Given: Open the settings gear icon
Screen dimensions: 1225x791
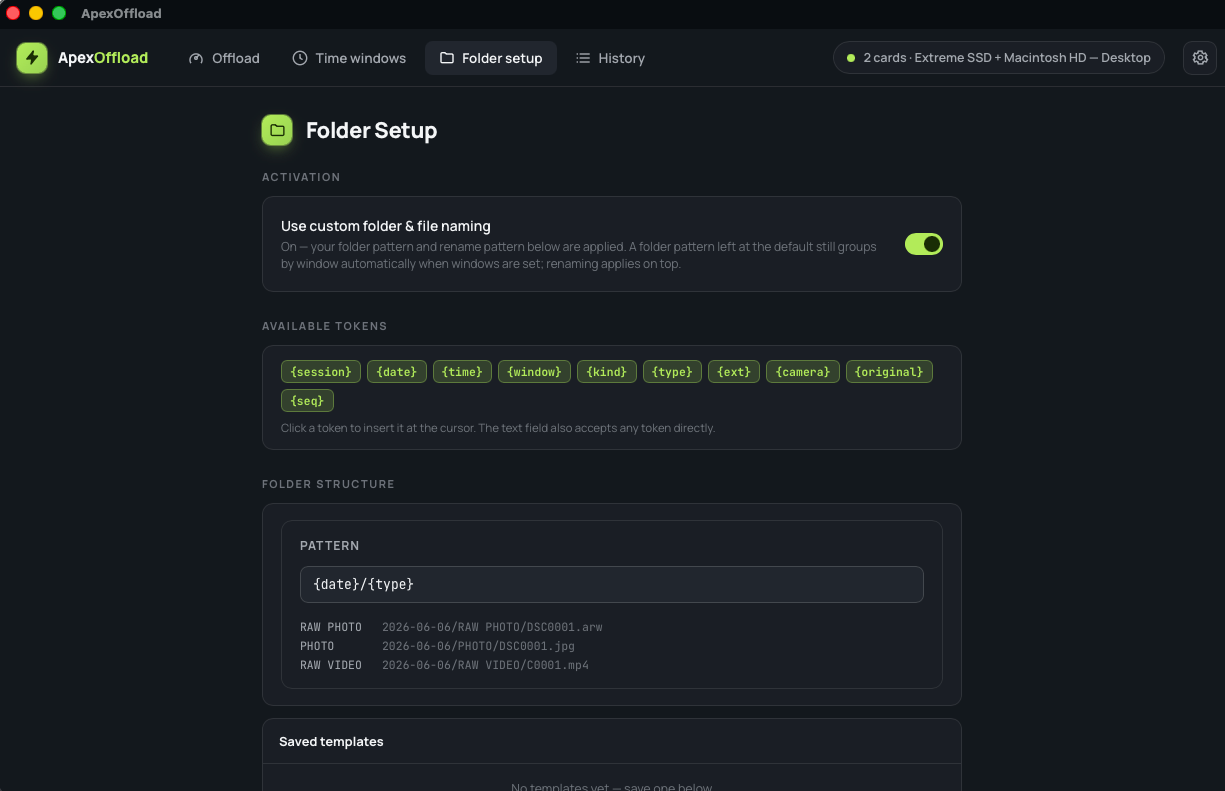Looking at the screenshot, I should coord(1200,58).
